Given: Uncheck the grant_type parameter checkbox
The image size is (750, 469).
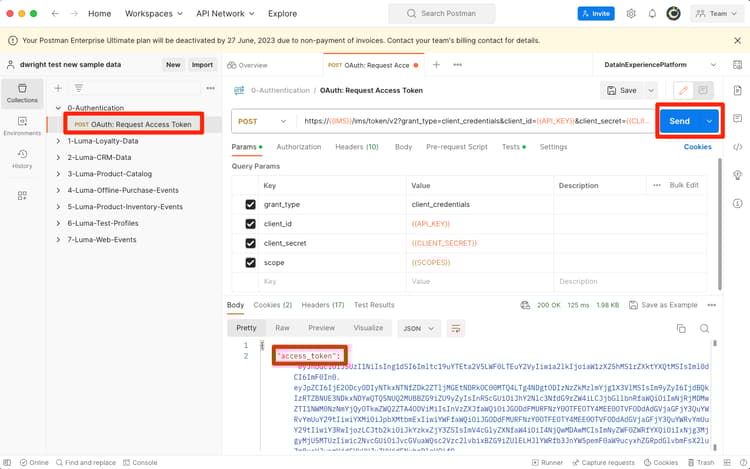Looking at the screenshot, I should 250,205.
